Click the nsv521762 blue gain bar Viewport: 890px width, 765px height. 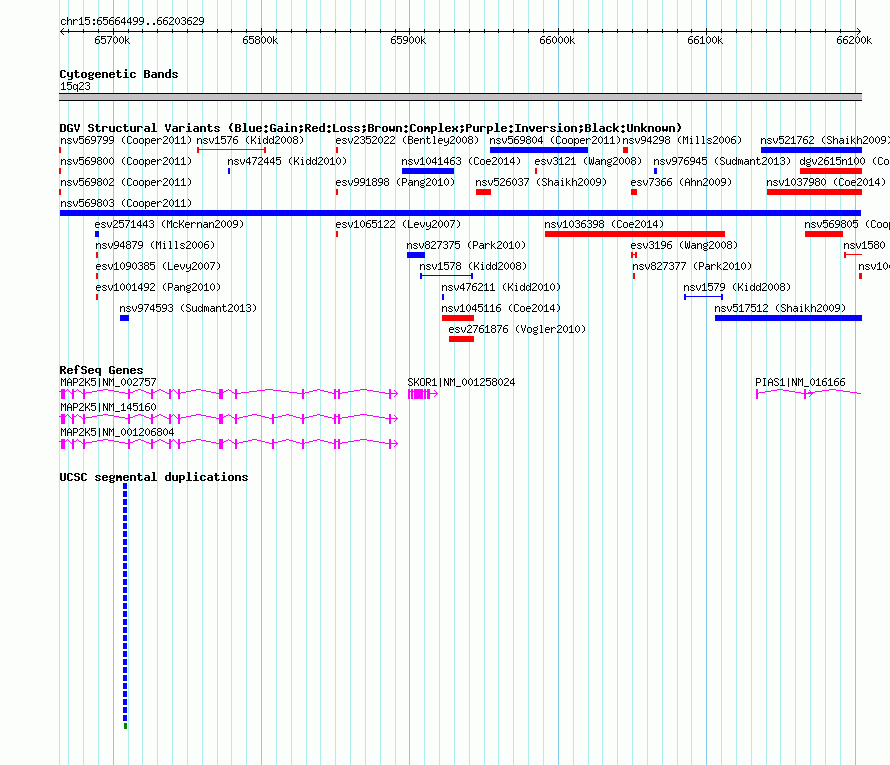[811, 150]
